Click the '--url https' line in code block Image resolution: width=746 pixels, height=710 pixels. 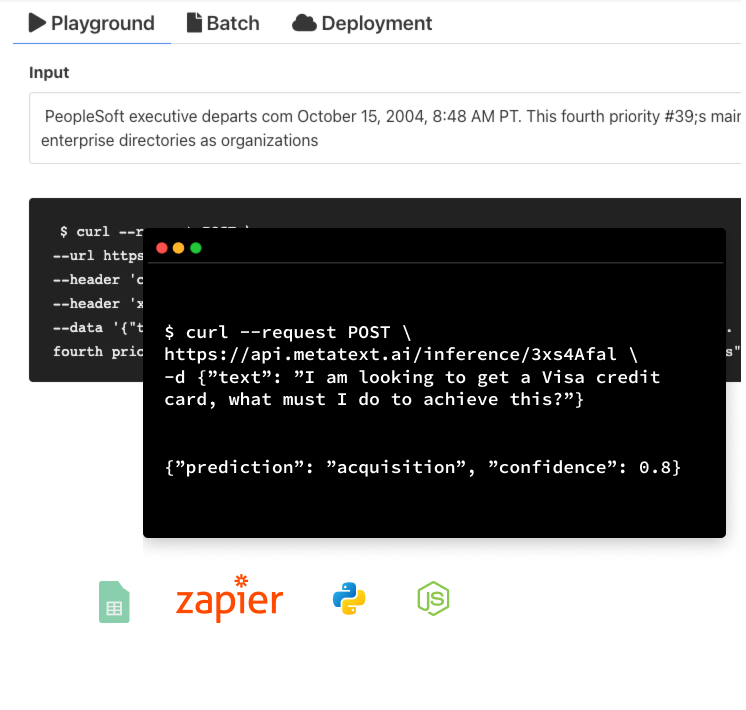[x=98, y=255]
